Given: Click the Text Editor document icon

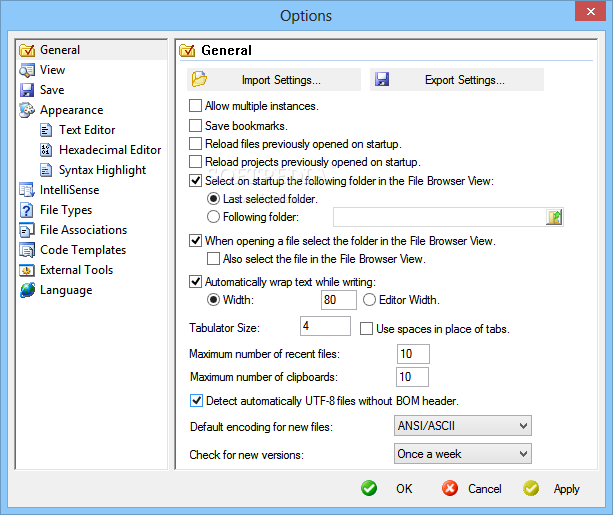Looking at the screenshot, I should [x=46, y=130].
